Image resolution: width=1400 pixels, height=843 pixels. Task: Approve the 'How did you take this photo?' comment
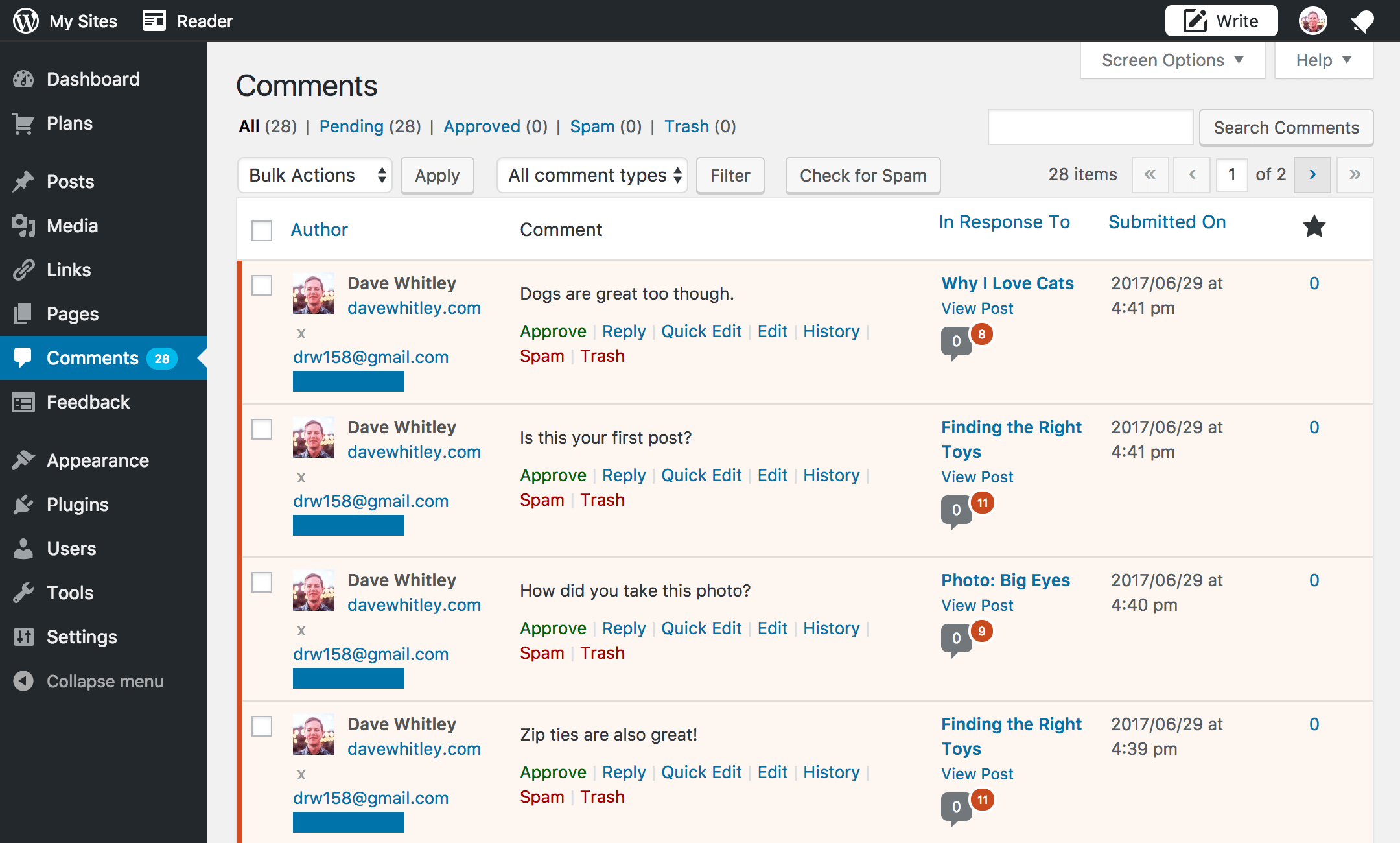click(x=553, y=628)
